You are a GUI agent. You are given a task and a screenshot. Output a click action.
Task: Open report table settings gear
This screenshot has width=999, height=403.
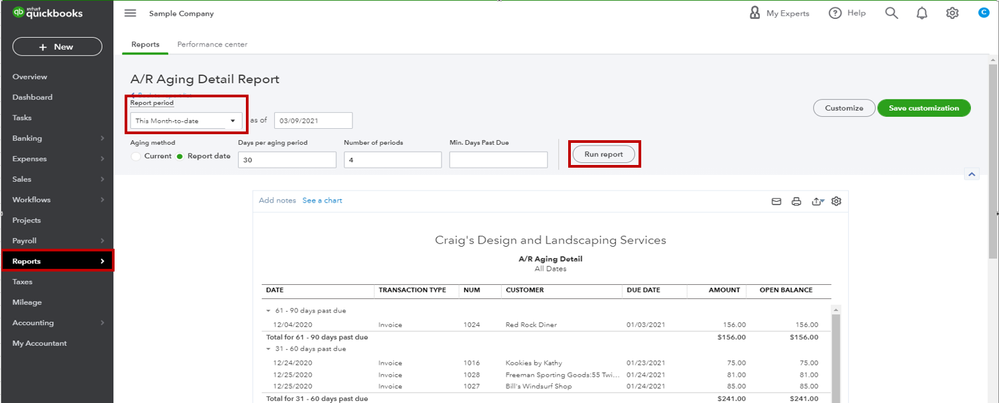[x=837, y=201]
